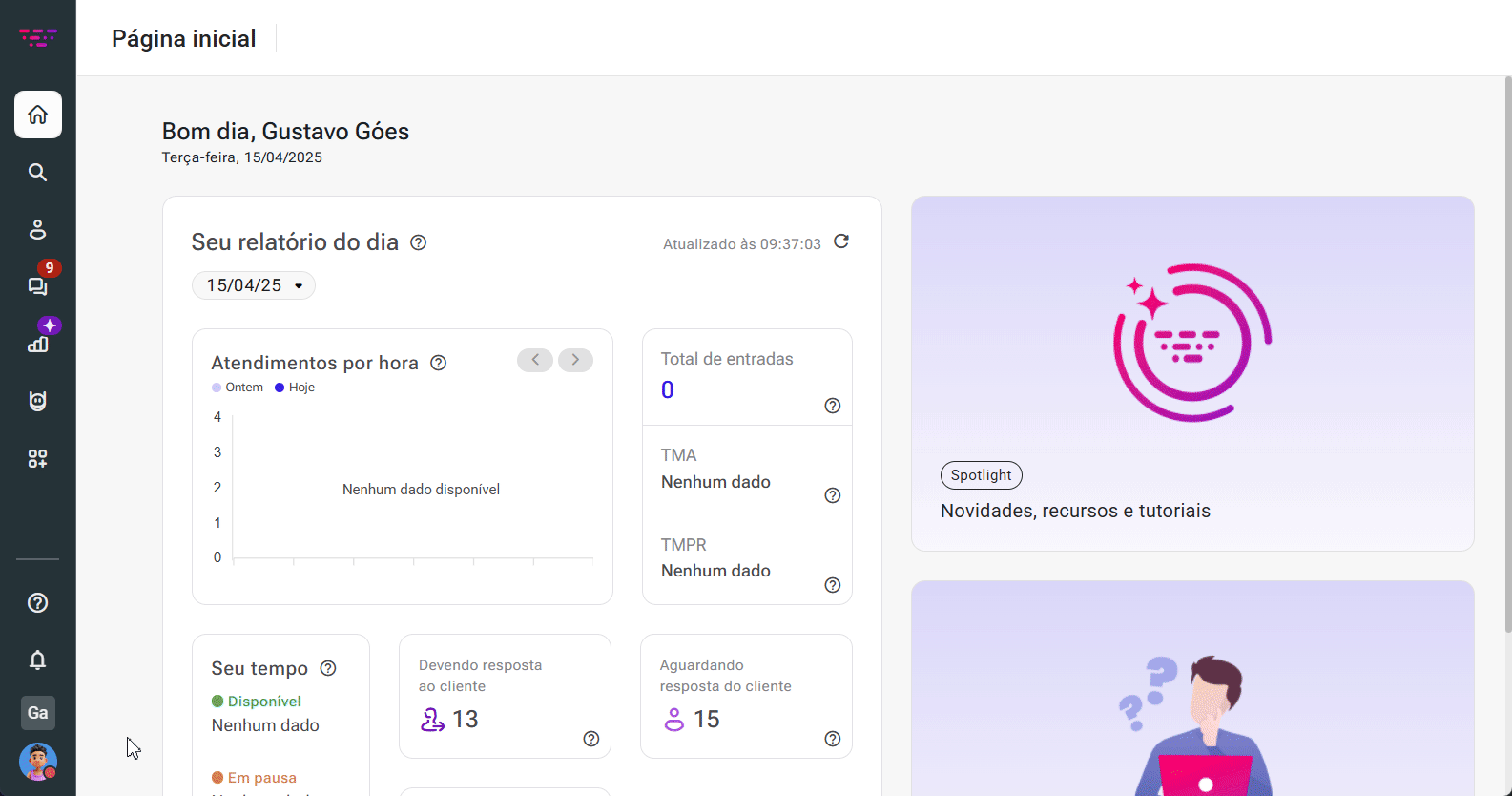This screenshot has height=796, width=1512.
Task: Open chats icon with badge 9
Action: [38, 285]
